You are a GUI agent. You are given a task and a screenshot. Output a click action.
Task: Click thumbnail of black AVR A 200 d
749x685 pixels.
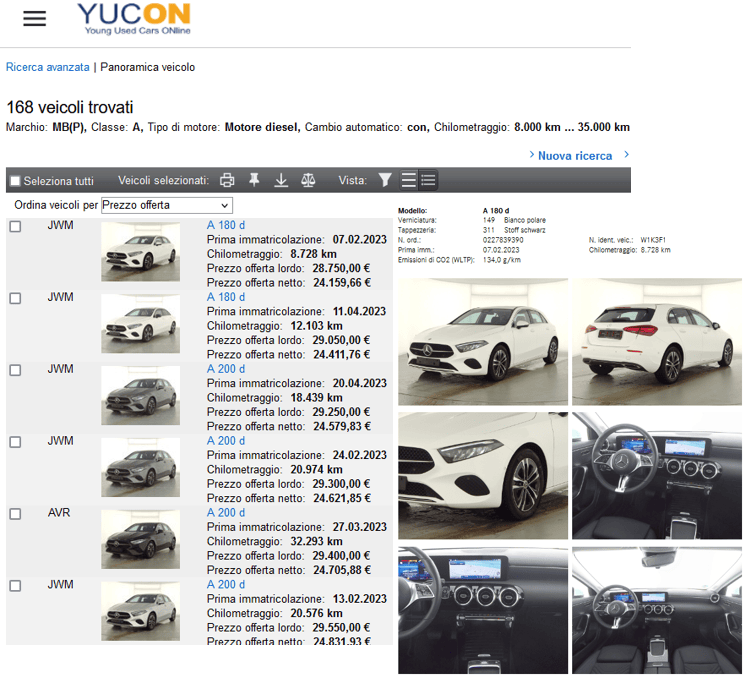click(140, 539)
